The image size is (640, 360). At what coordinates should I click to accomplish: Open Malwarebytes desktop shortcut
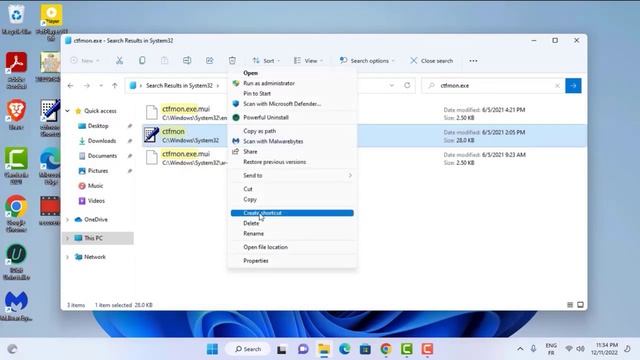click(16, 306)
